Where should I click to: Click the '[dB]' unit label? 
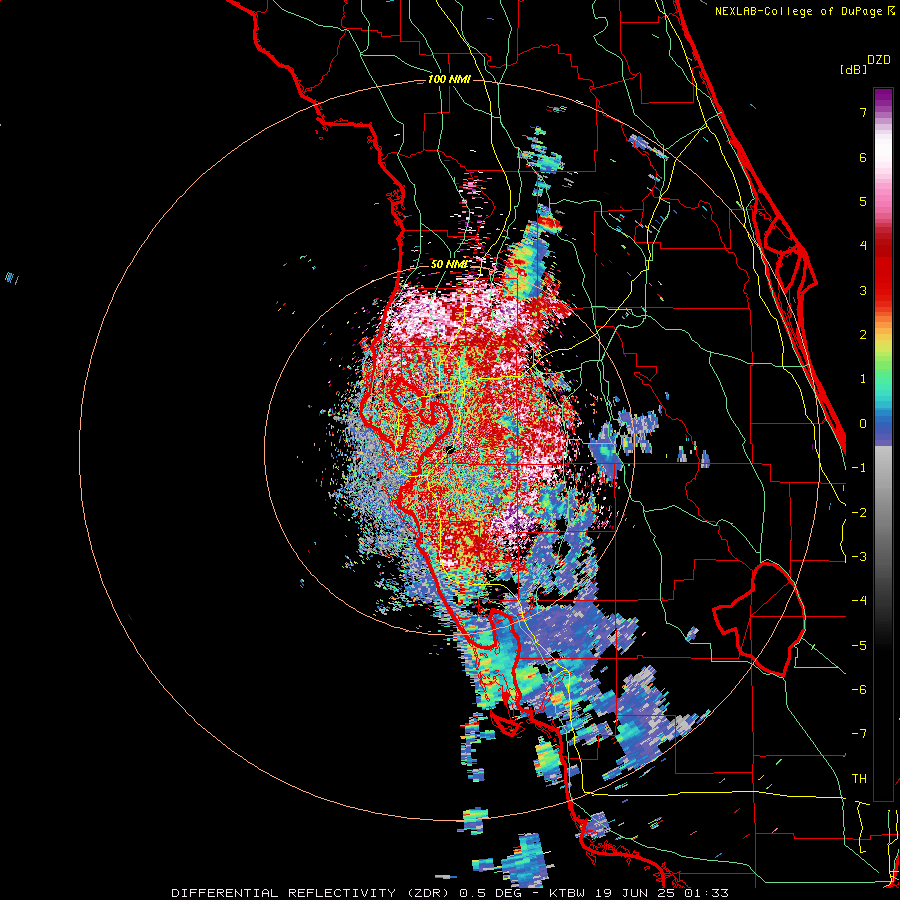click(854, 69)
